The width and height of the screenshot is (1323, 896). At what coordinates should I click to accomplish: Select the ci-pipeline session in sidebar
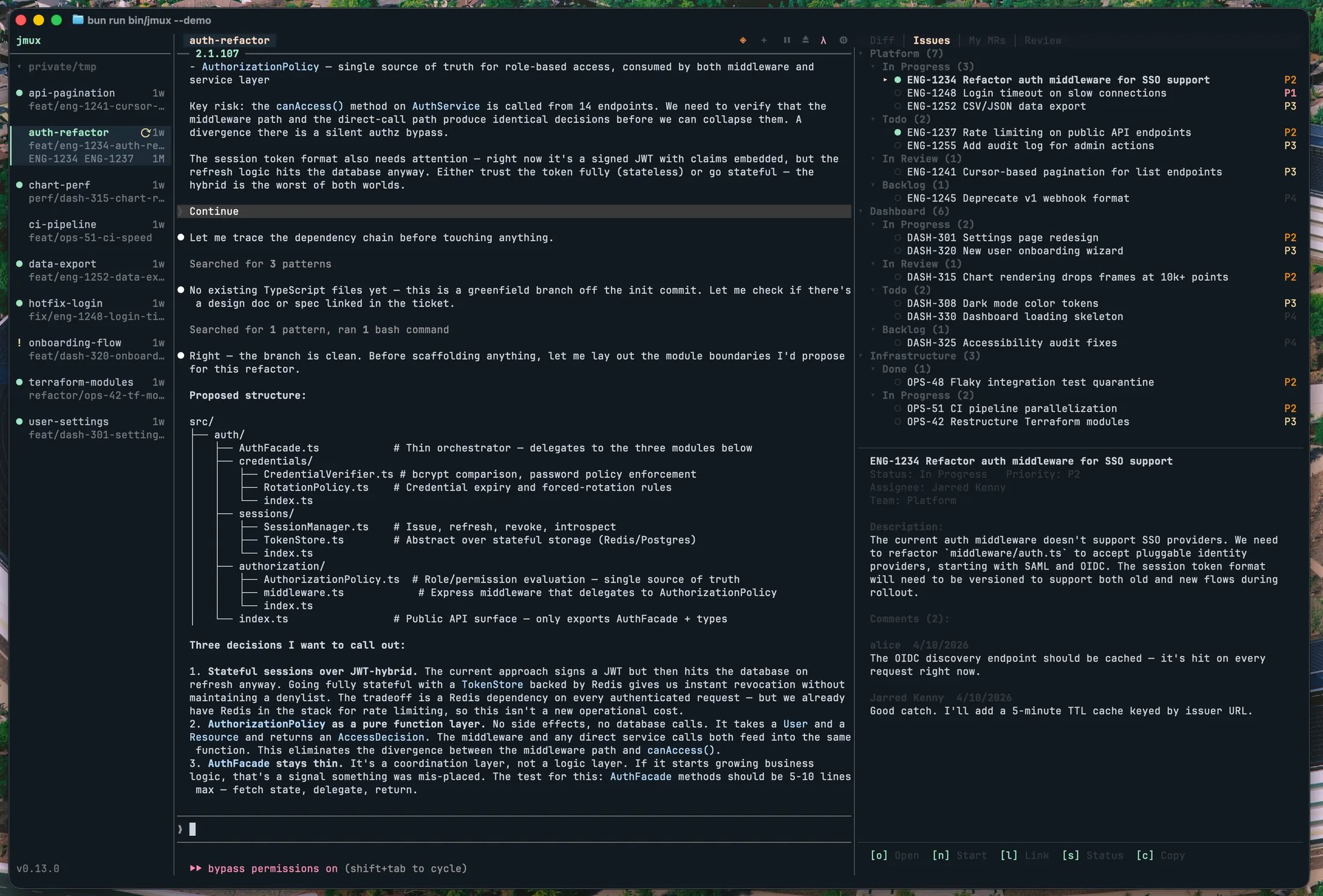pos(90,231)
